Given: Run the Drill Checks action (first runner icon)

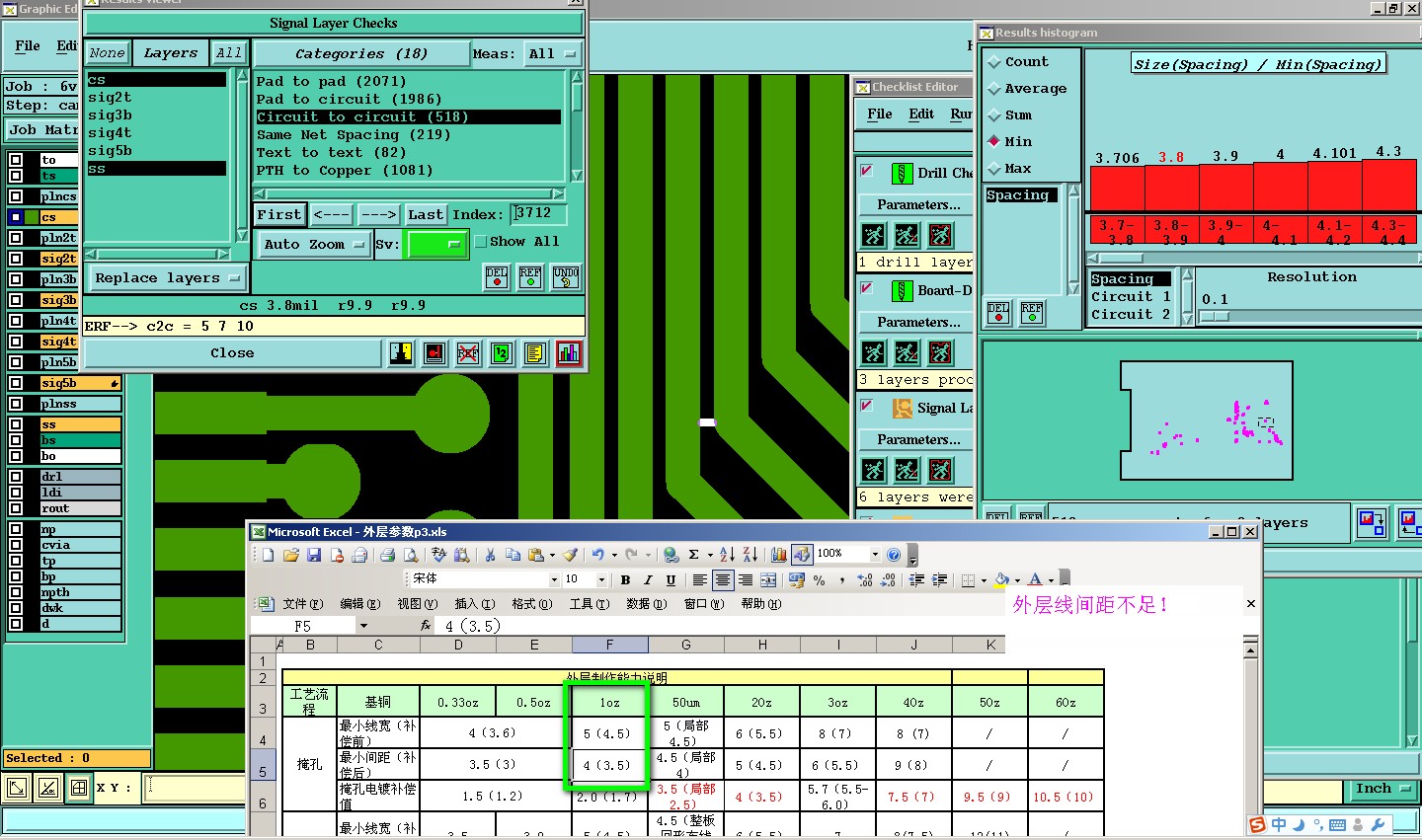Looking at the screenshot, I should click(873, 235).
